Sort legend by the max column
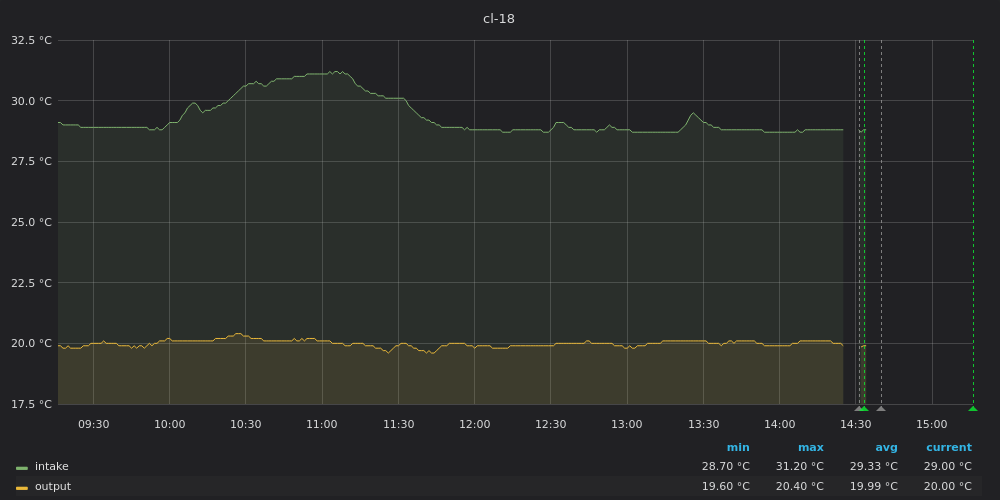The width and height of the screenshot is (1000, 500). tap(810, 448)
